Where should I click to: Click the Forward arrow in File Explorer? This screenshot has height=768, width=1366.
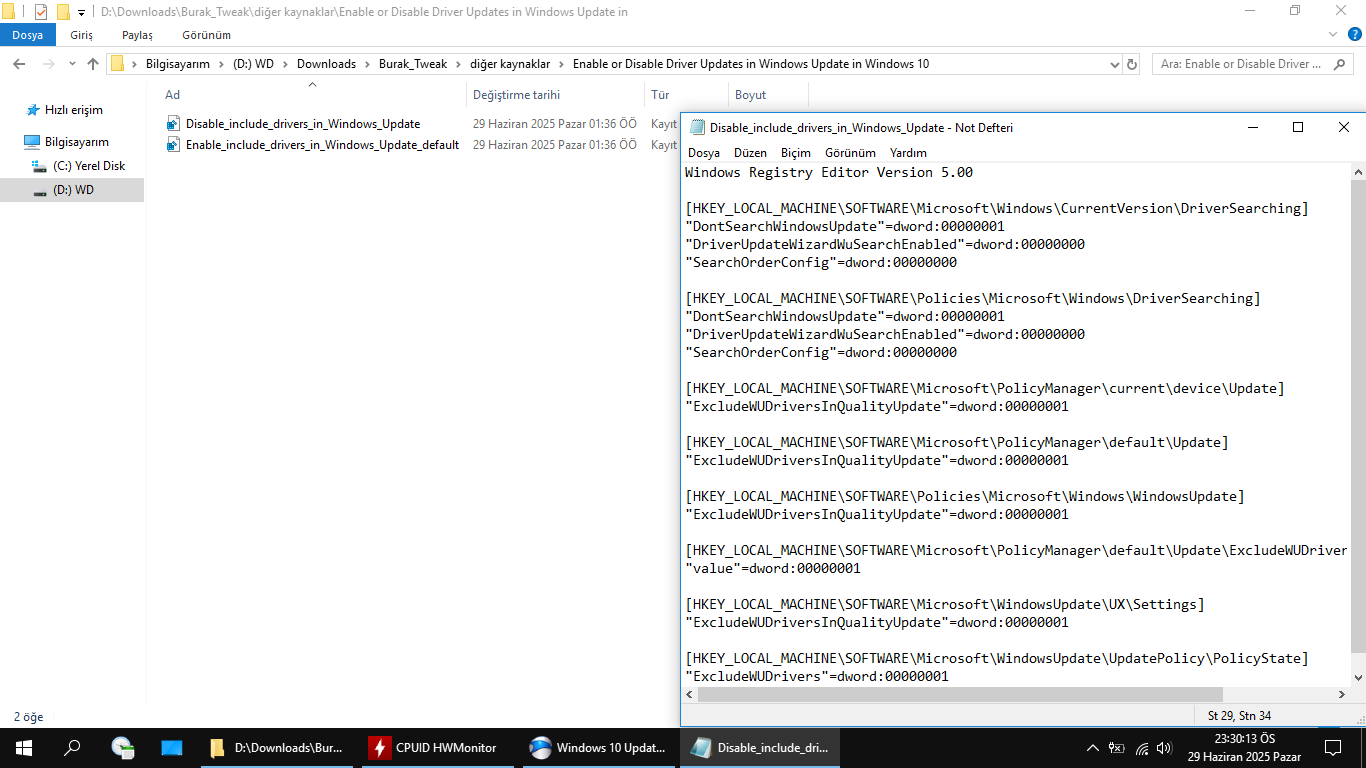click(x=46, y=64)
